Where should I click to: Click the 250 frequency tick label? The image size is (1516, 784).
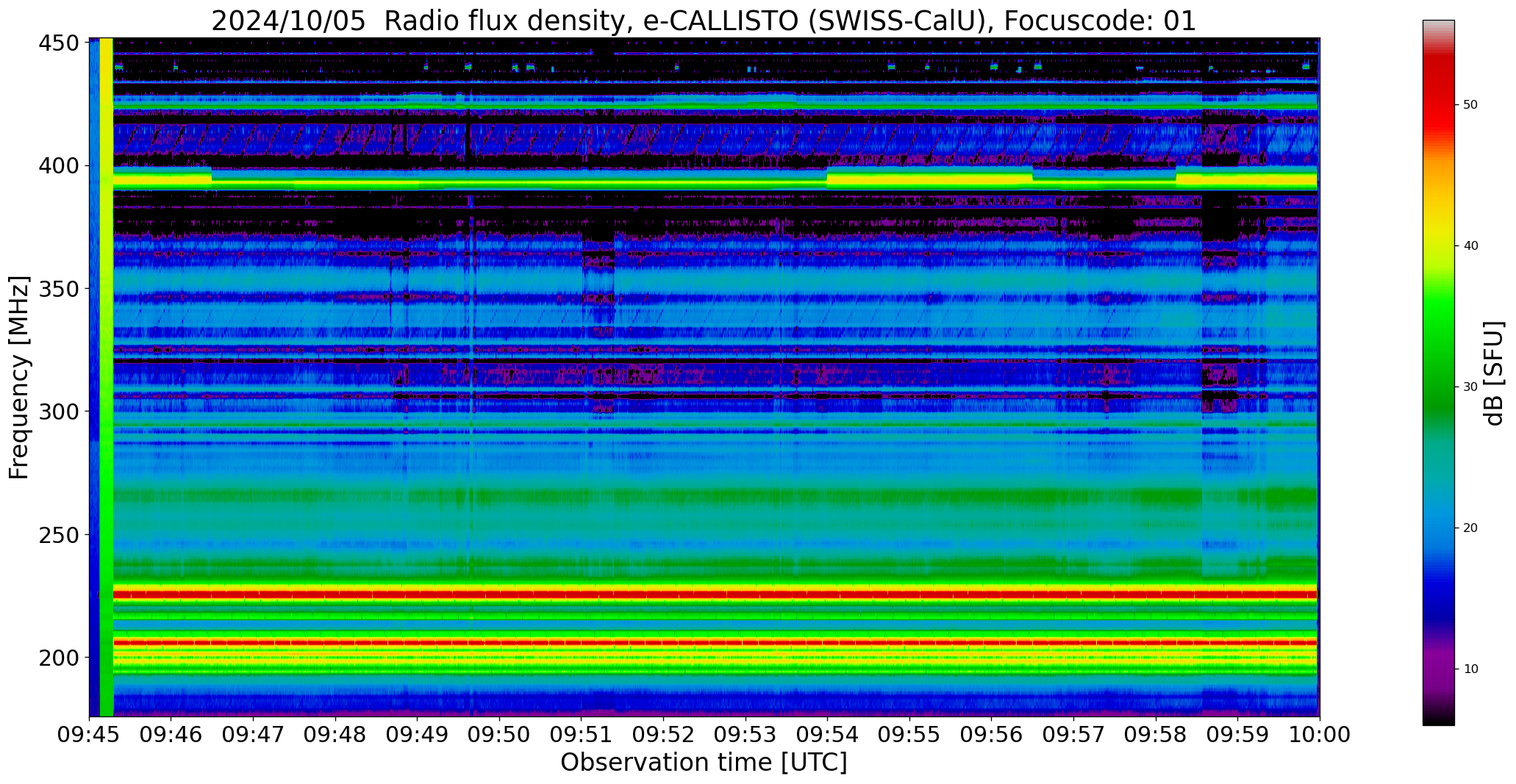point(59,535)
